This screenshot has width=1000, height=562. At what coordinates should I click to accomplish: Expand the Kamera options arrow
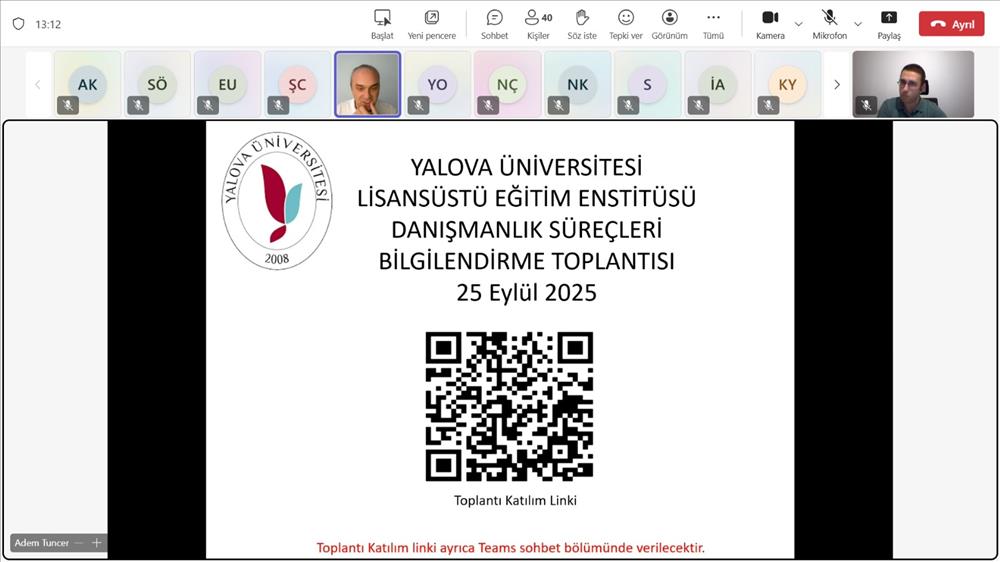tap(798, 24)
